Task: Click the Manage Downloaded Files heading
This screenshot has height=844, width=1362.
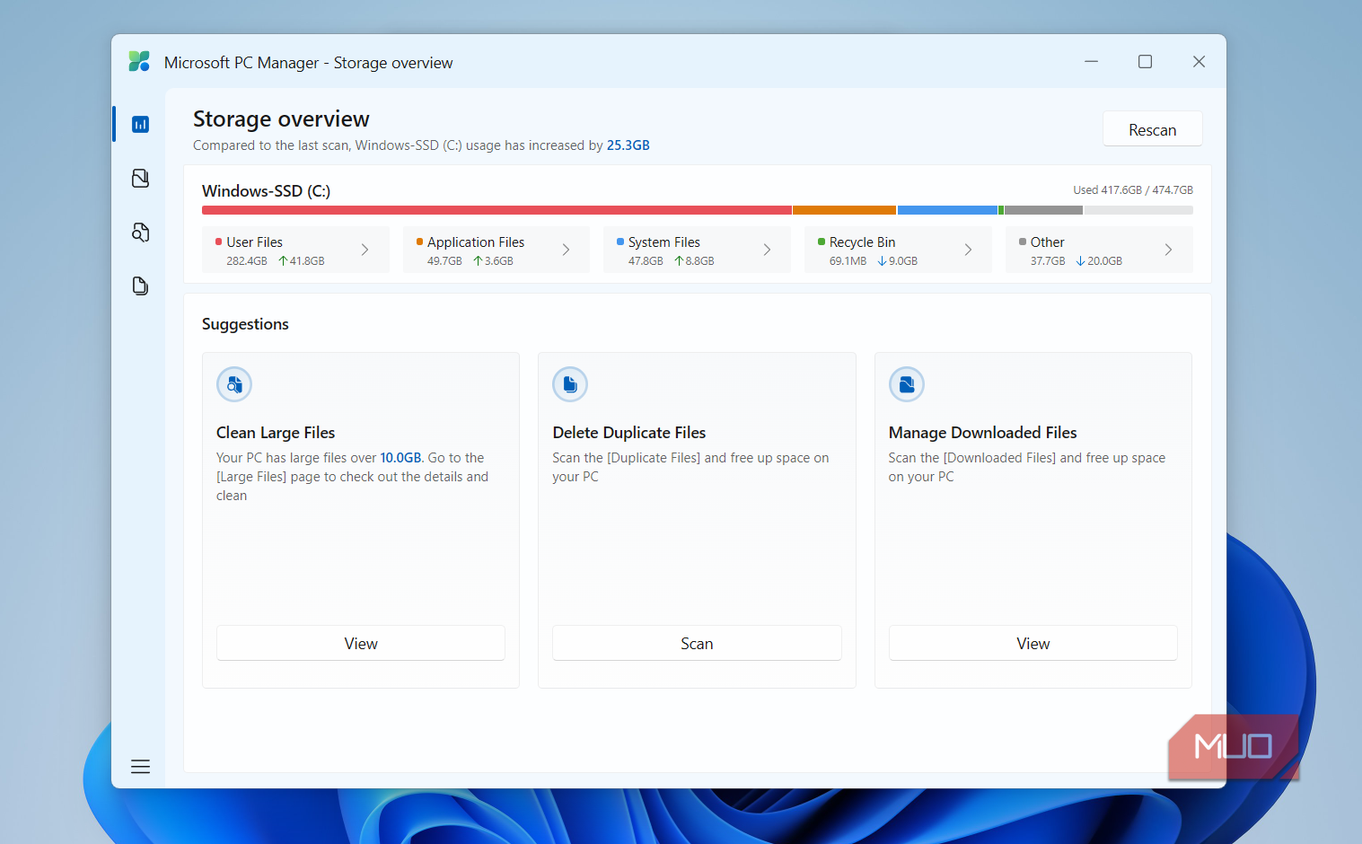Action: (x=983, y=433)
